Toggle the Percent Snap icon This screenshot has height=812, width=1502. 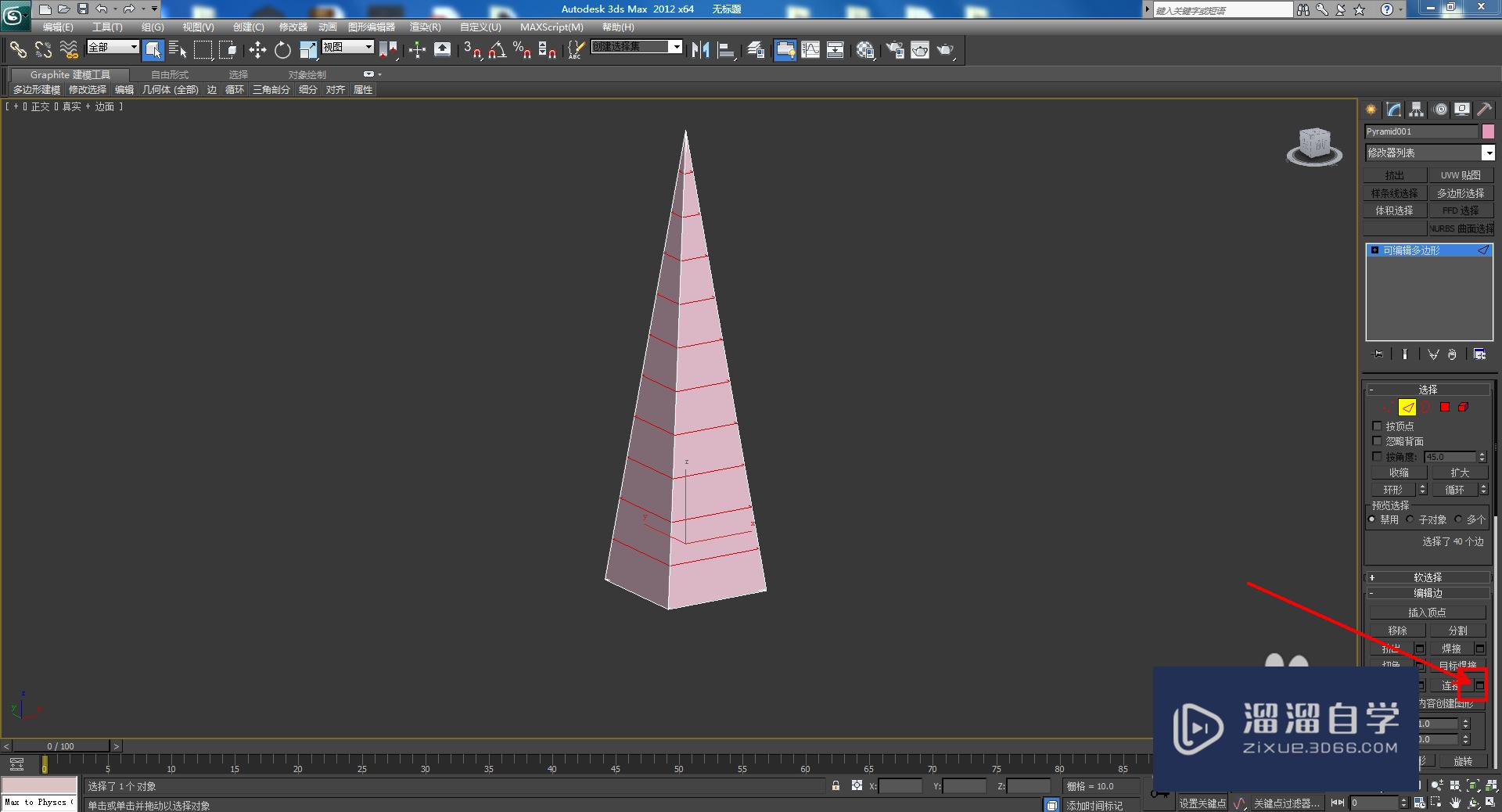pyautogui.click(x=522, y=50)
